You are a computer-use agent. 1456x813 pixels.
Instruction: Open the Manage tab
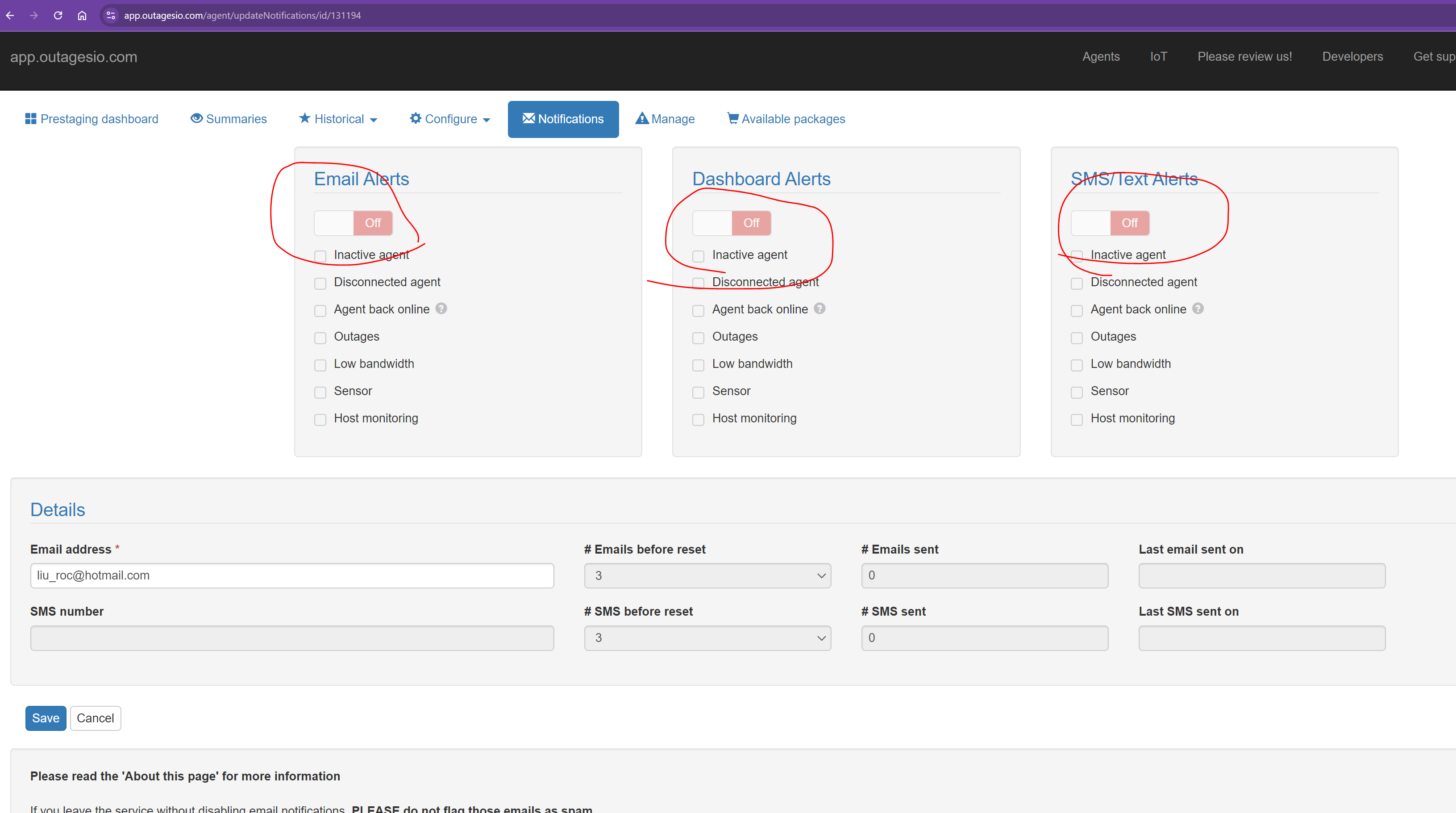(x=665, y=119)
